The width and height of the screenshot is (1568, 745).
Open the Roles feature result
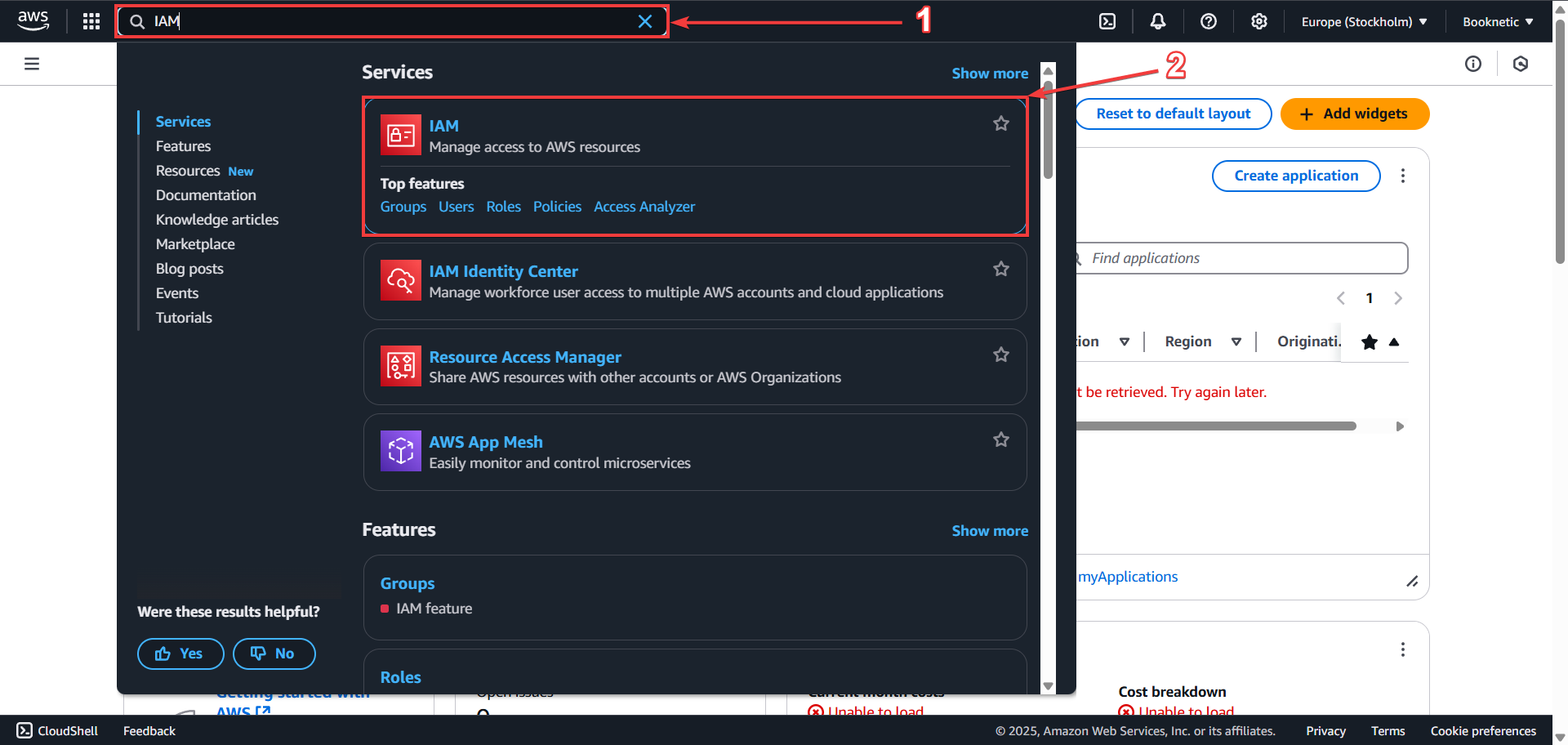[401, 677]
